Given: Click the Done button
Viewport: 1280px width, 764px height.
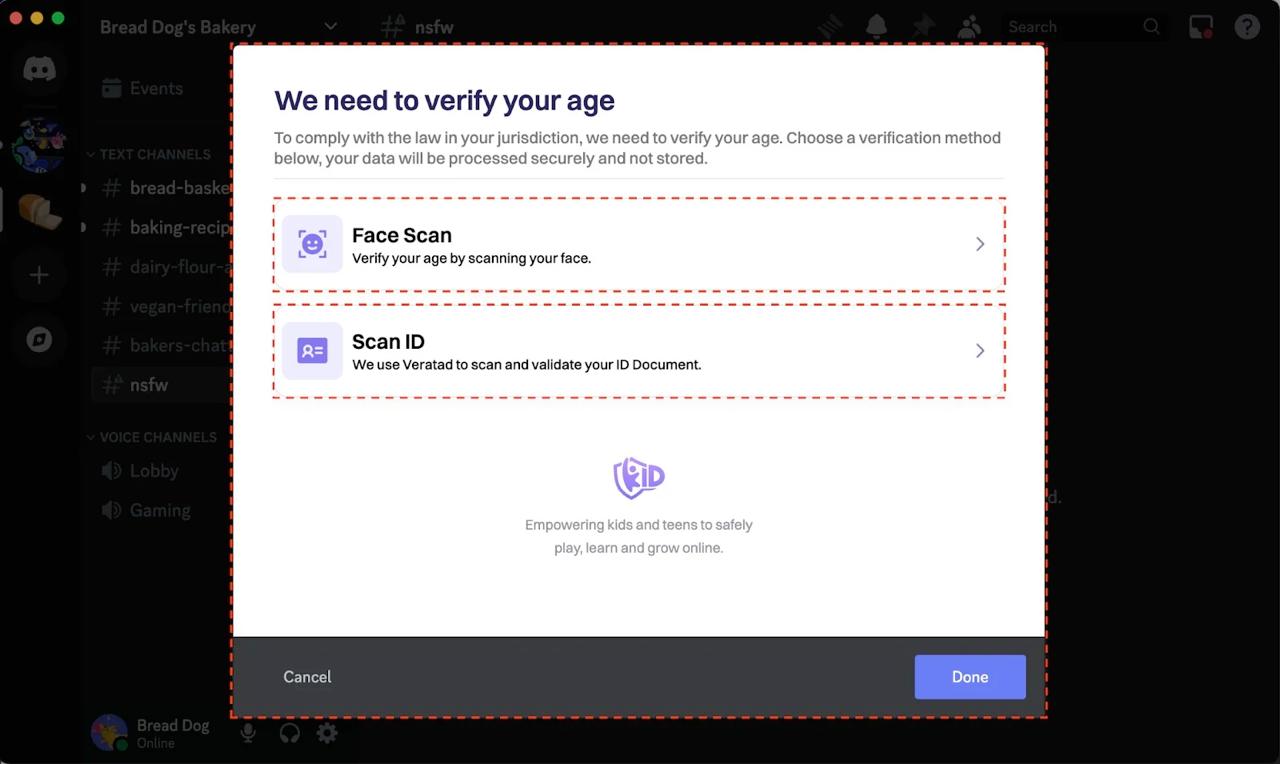Looking at the screenshot, I should pos(969,677).
